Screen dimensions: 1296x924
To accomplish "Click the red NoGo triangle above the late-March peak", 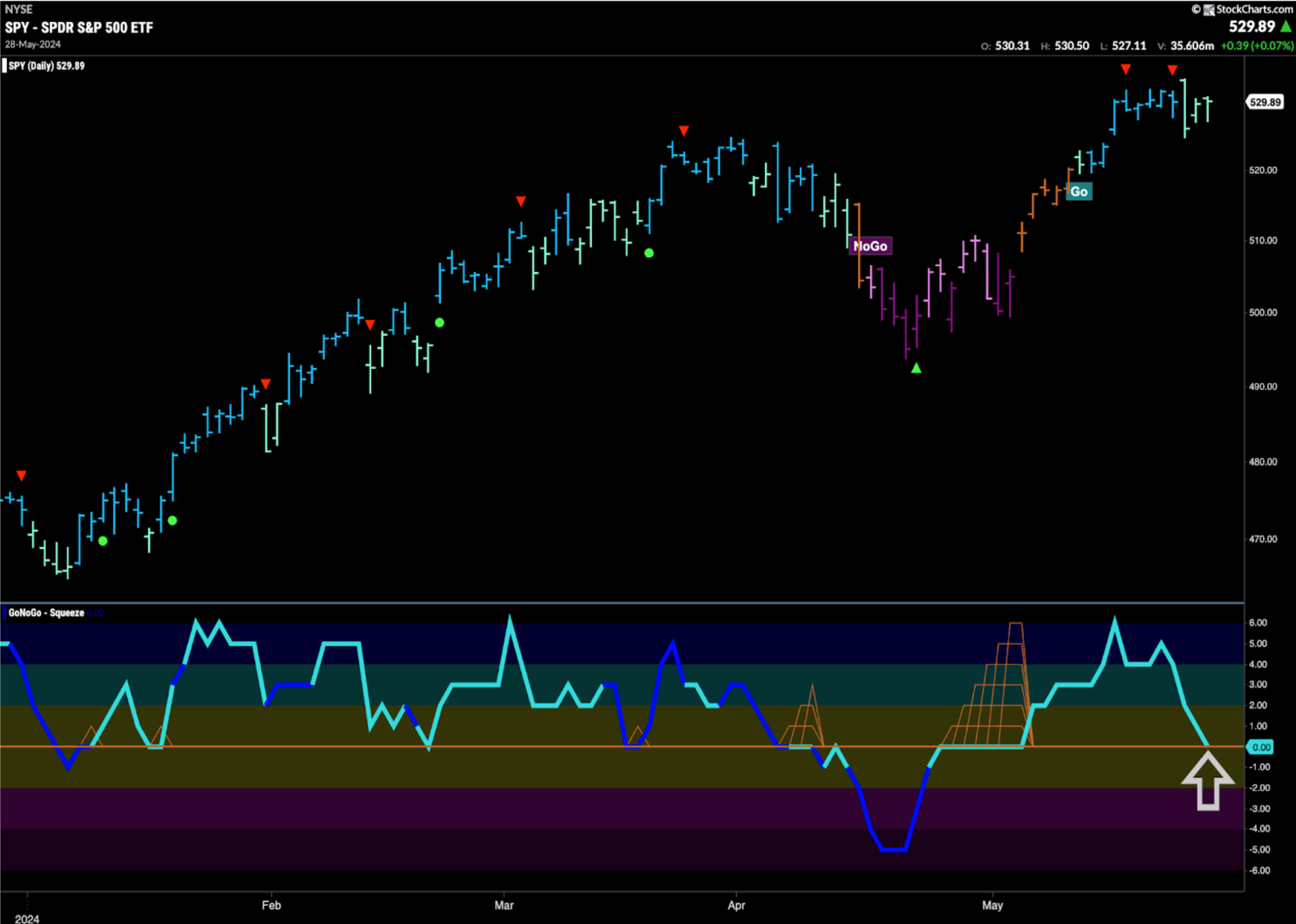I will coord(684,130).
